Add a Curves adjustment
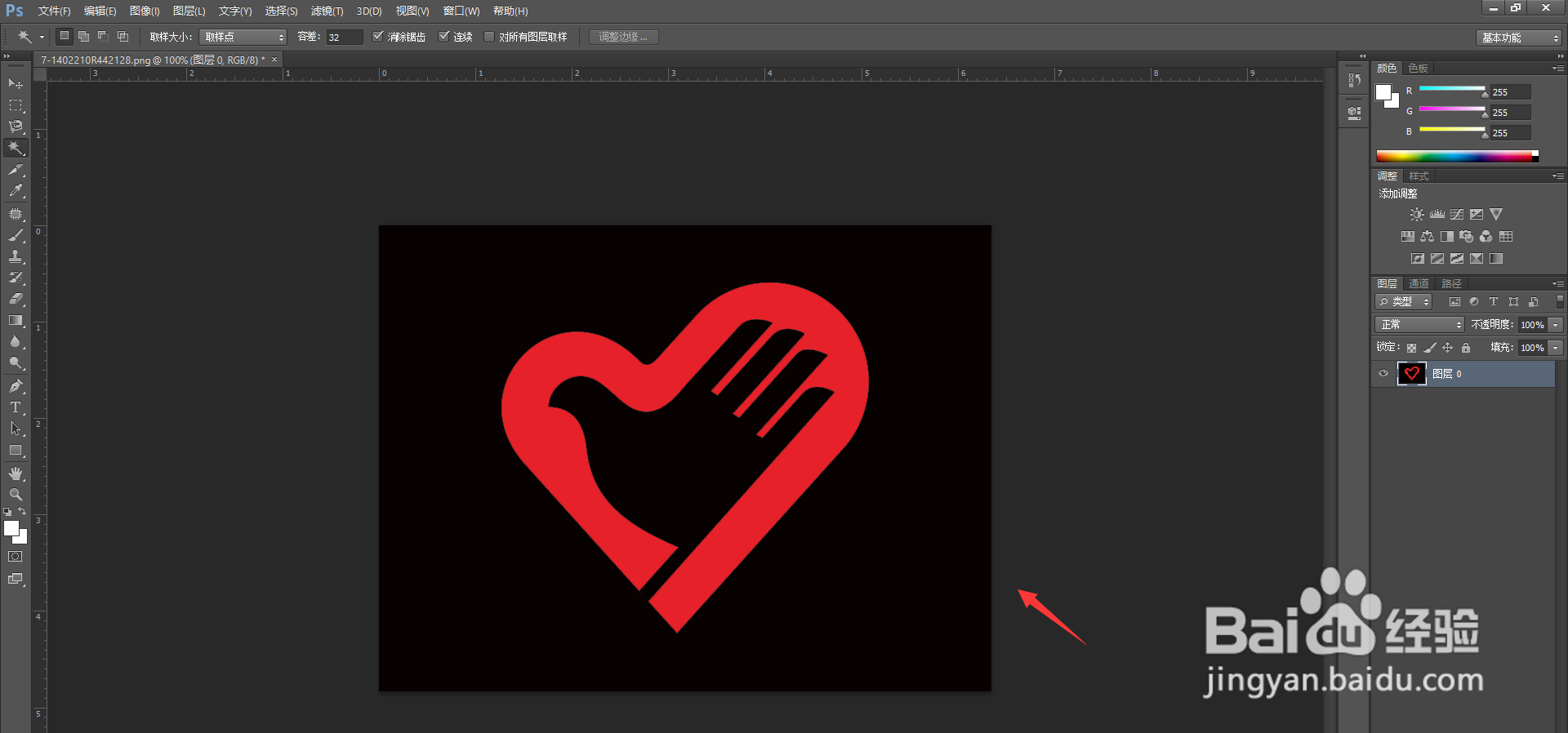This screenshot has height=733, width=1568. point(1457,215)
